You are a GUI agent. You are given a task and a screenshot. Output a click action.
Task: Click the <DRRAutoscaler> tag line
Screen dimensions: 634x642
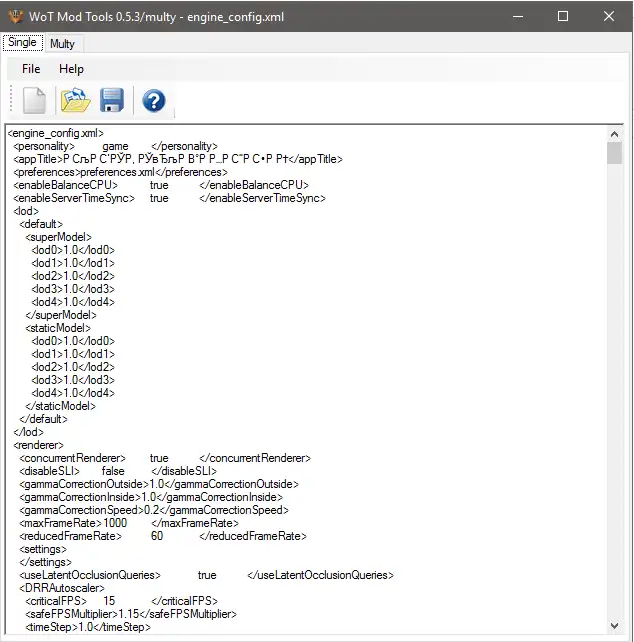62,588
